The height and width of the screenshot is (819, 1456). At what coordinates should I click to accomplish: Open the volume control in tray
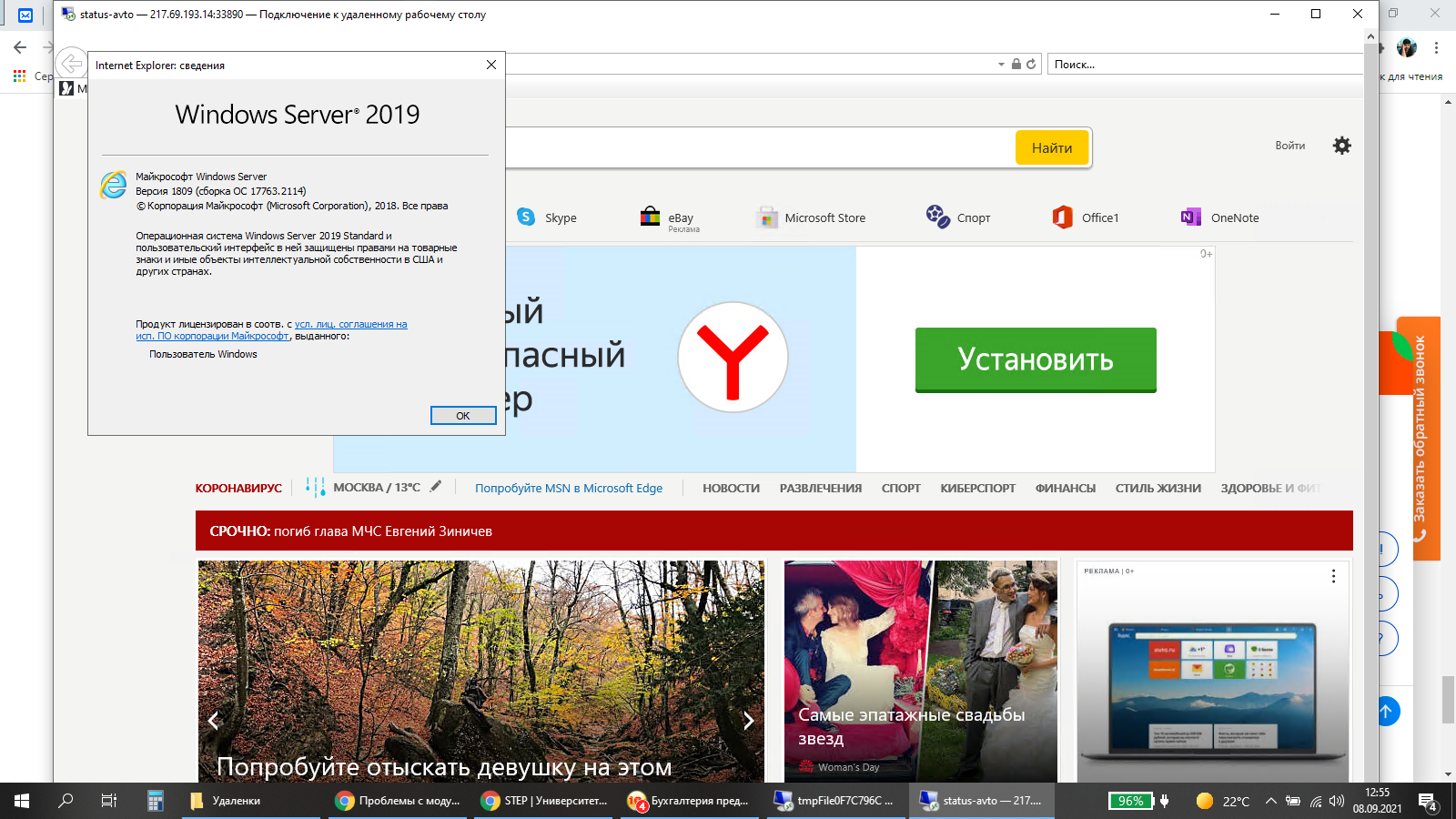pyautogui.click(x=1337, y=801)
